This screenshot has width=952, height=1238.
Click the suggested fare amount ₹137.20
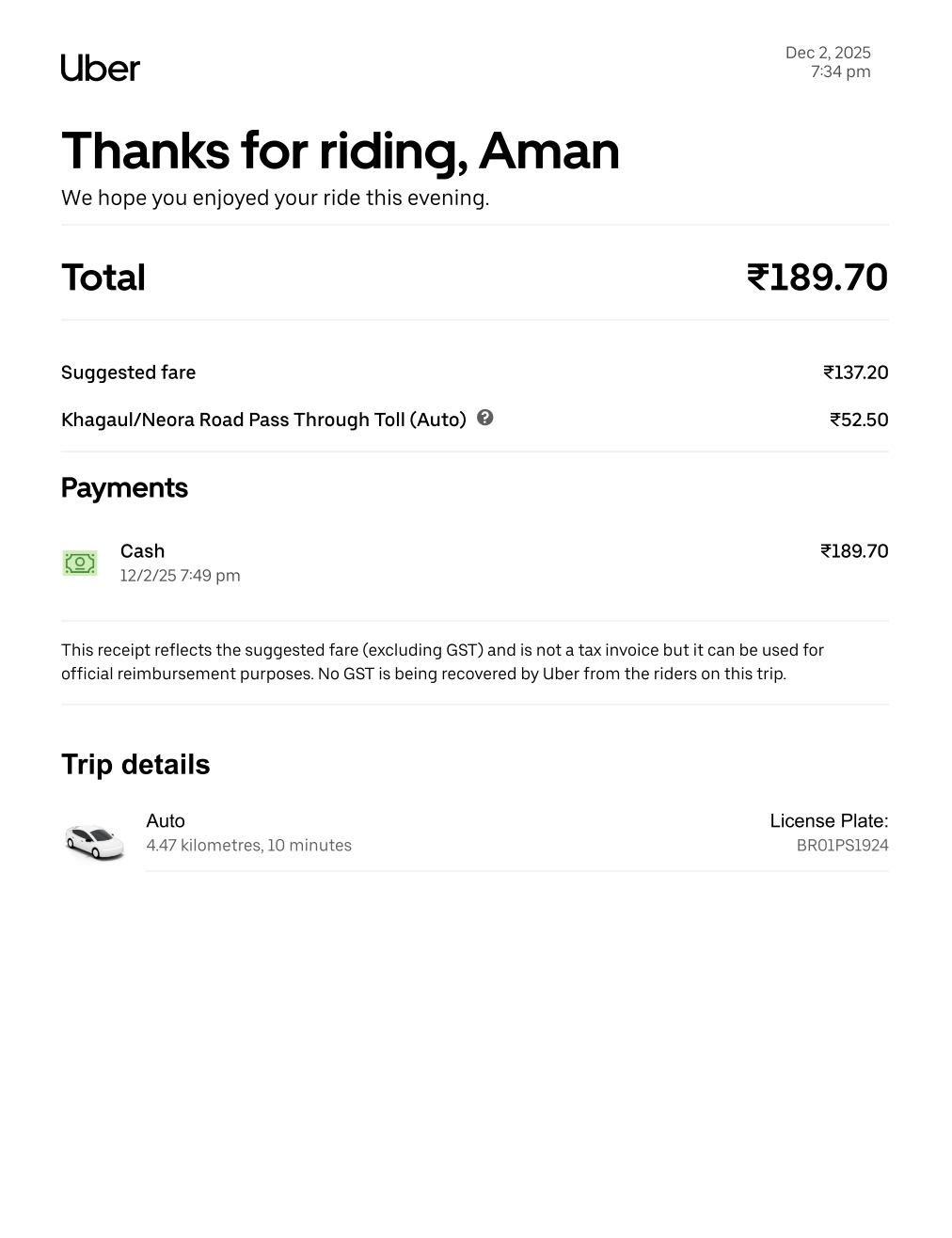click(x=855, y=373)
